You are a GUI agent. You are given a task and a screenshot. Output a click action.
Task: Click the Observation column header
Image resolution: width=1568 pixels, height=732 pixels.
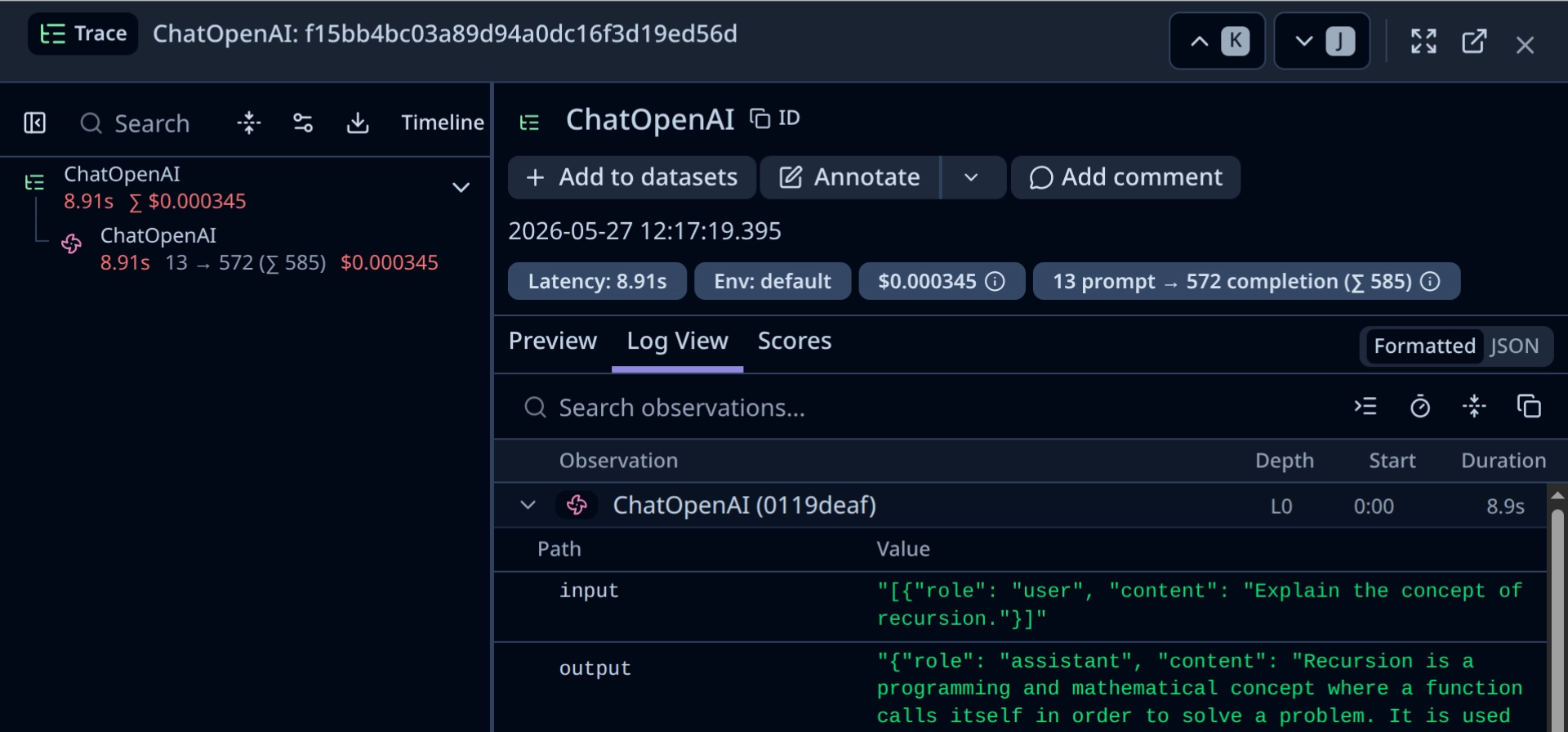pos(618,461)
